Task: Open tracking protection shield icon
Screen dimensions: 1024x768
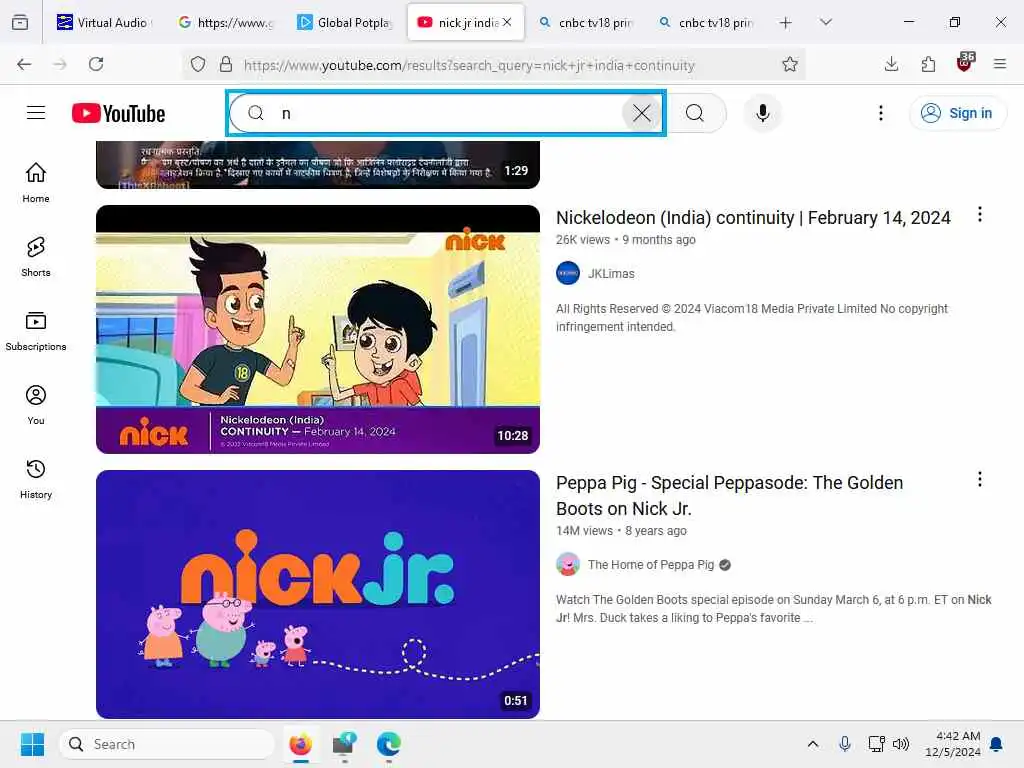Action: pyautogui.click(x=198, y=64)
